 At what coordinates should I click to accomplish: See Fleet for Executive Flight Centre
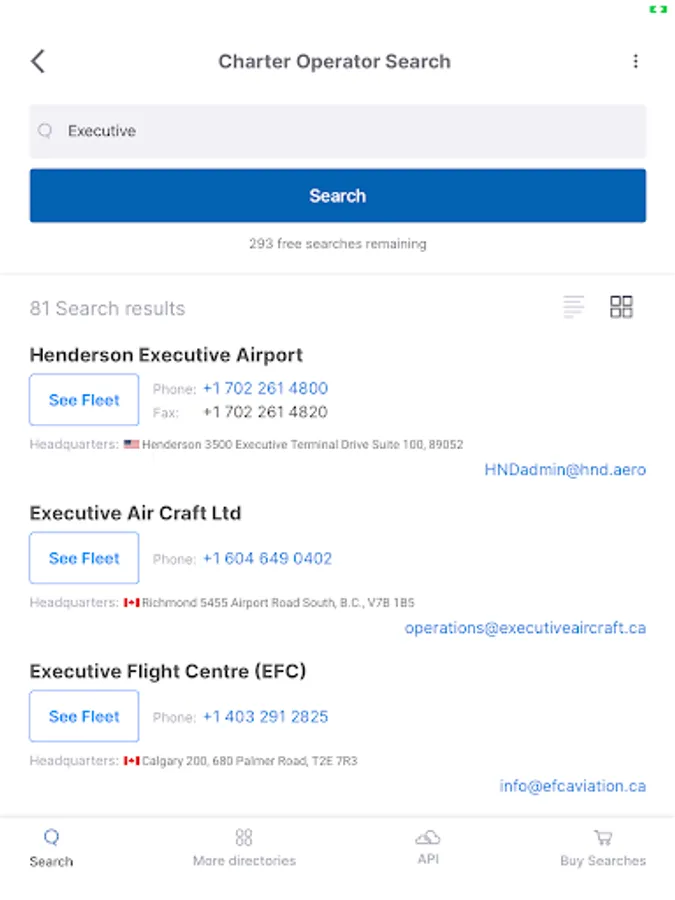[x=84, y=716]
